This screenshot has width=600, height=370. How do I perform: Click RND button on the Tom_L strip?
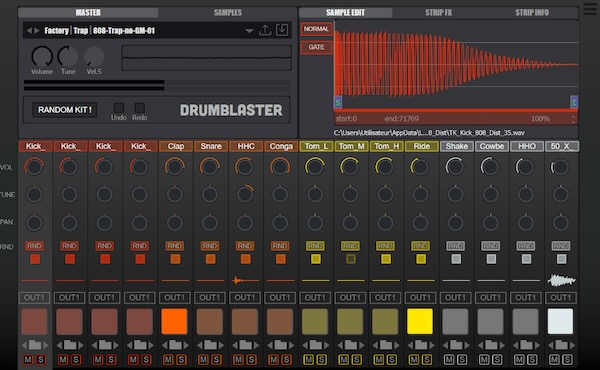coord(315,246)
